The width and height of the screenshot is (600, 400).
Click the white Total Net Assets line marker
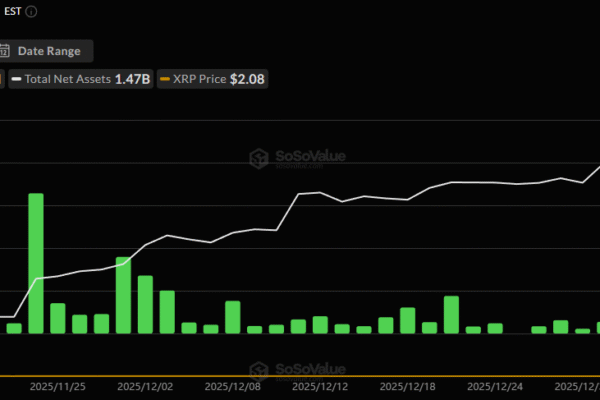[x=17, y=79]
